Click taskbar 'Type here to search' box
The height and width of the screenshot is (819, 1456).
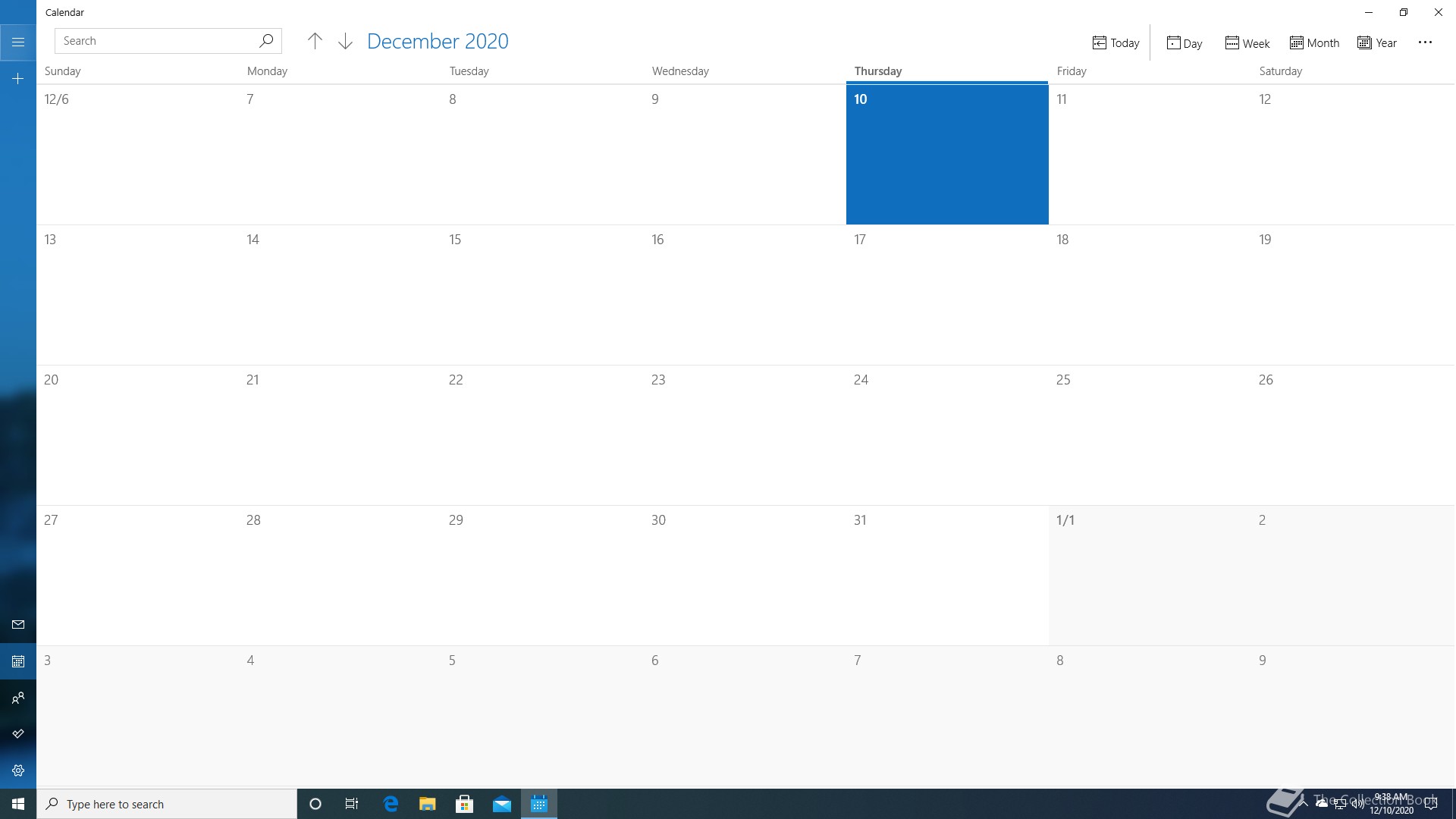167,804
